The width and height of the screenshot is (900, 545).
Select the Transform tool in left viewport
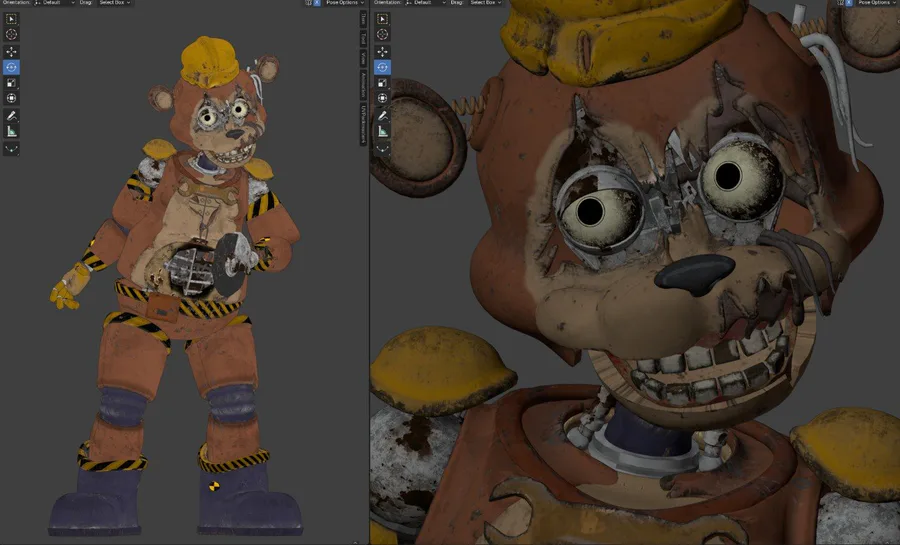[x=11, y=98]
